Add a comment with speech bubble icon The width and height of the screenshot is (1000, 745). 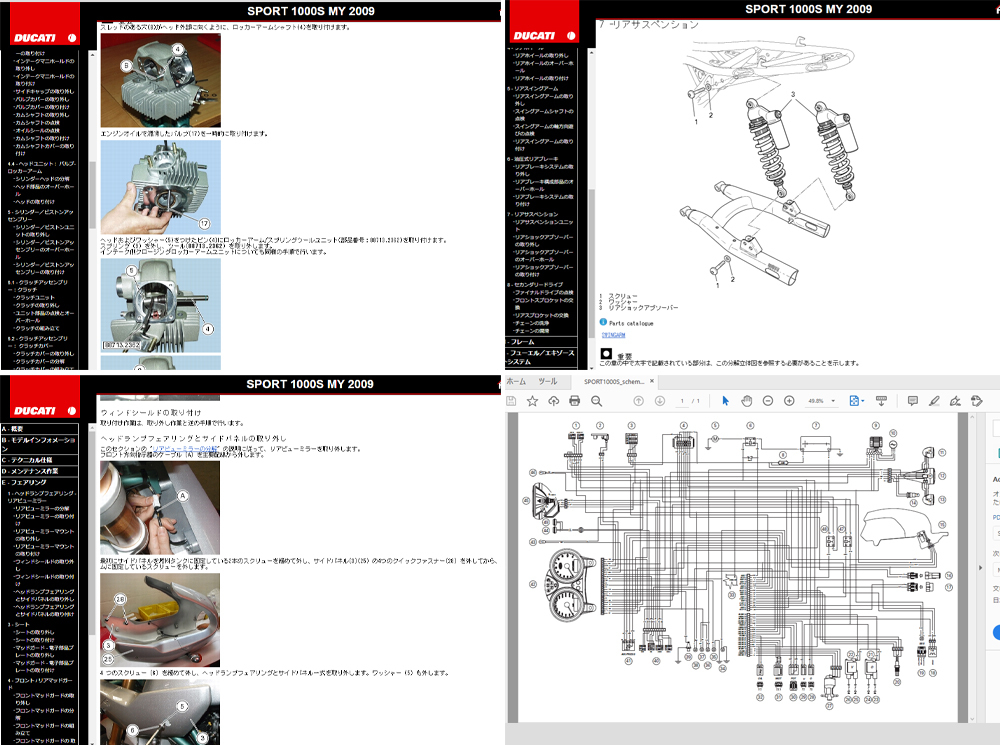tap(913, 401)
